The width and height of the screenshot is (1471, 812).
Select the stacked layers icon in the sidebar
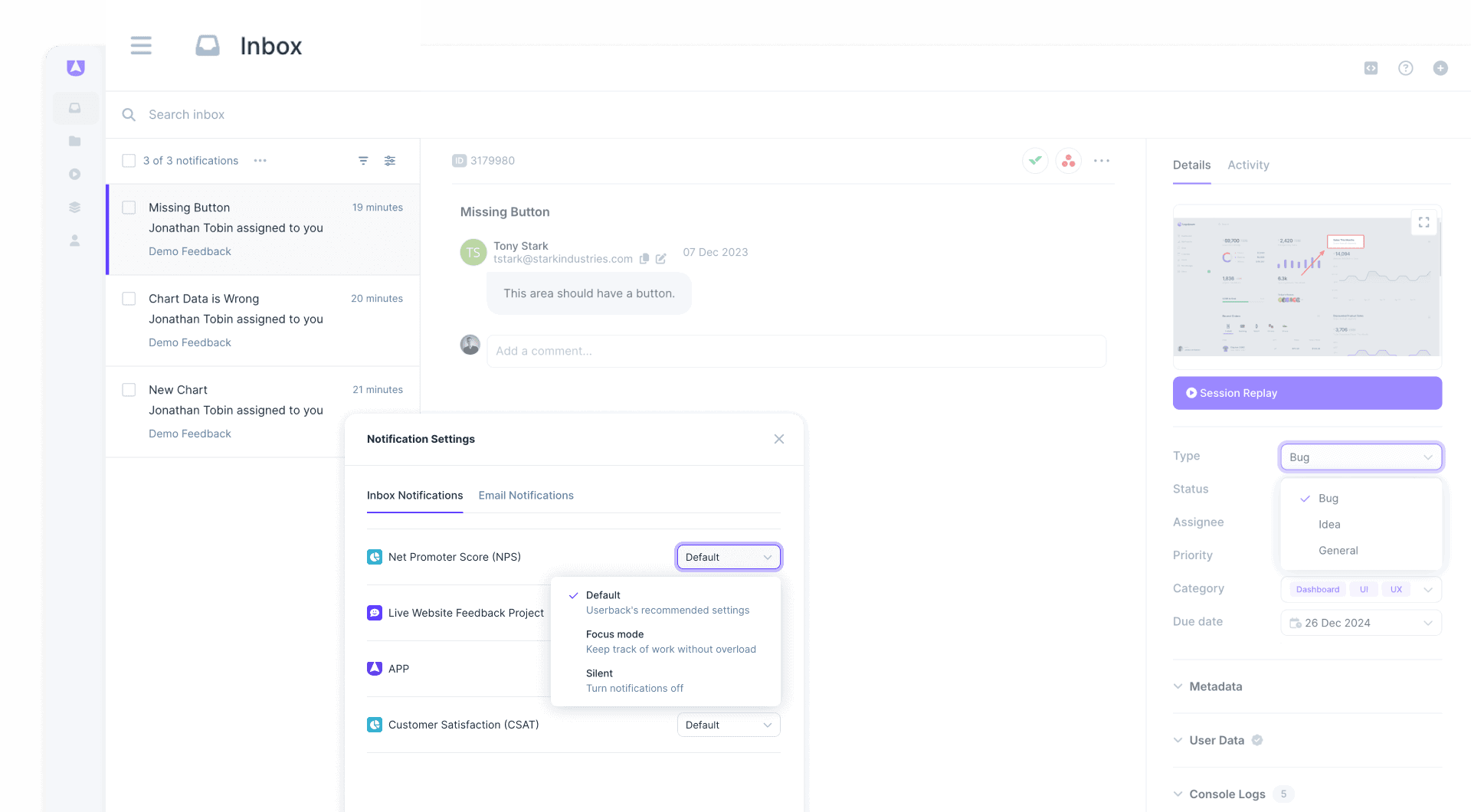(x=74, y=206)
